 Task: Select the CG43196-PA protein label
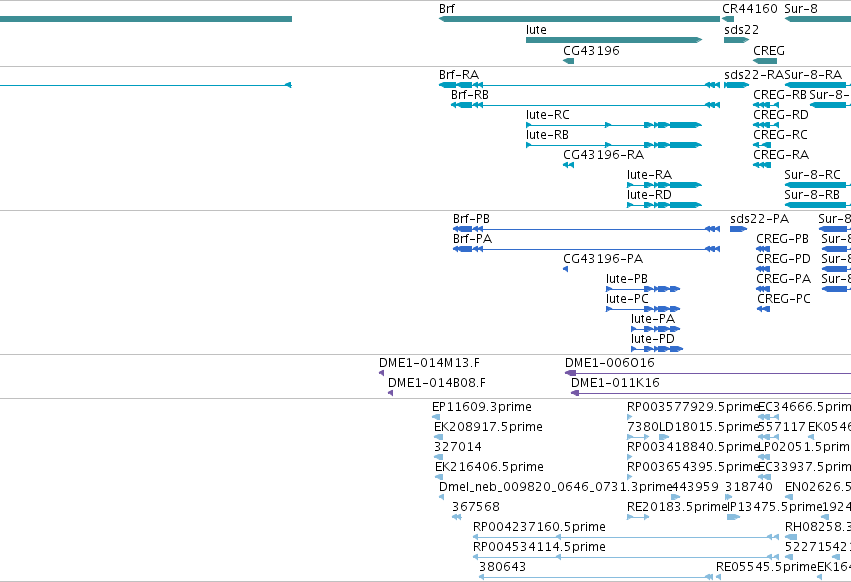[x=603, y=259]
